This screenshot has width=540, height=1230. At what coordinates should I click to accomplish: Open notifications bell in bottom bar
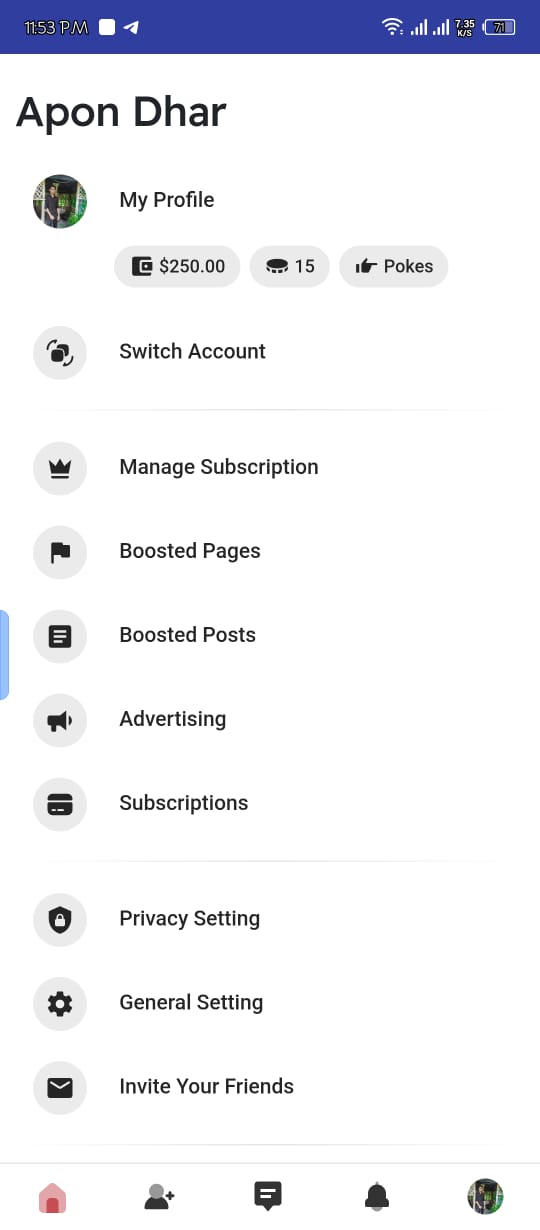click(377, 1196)
